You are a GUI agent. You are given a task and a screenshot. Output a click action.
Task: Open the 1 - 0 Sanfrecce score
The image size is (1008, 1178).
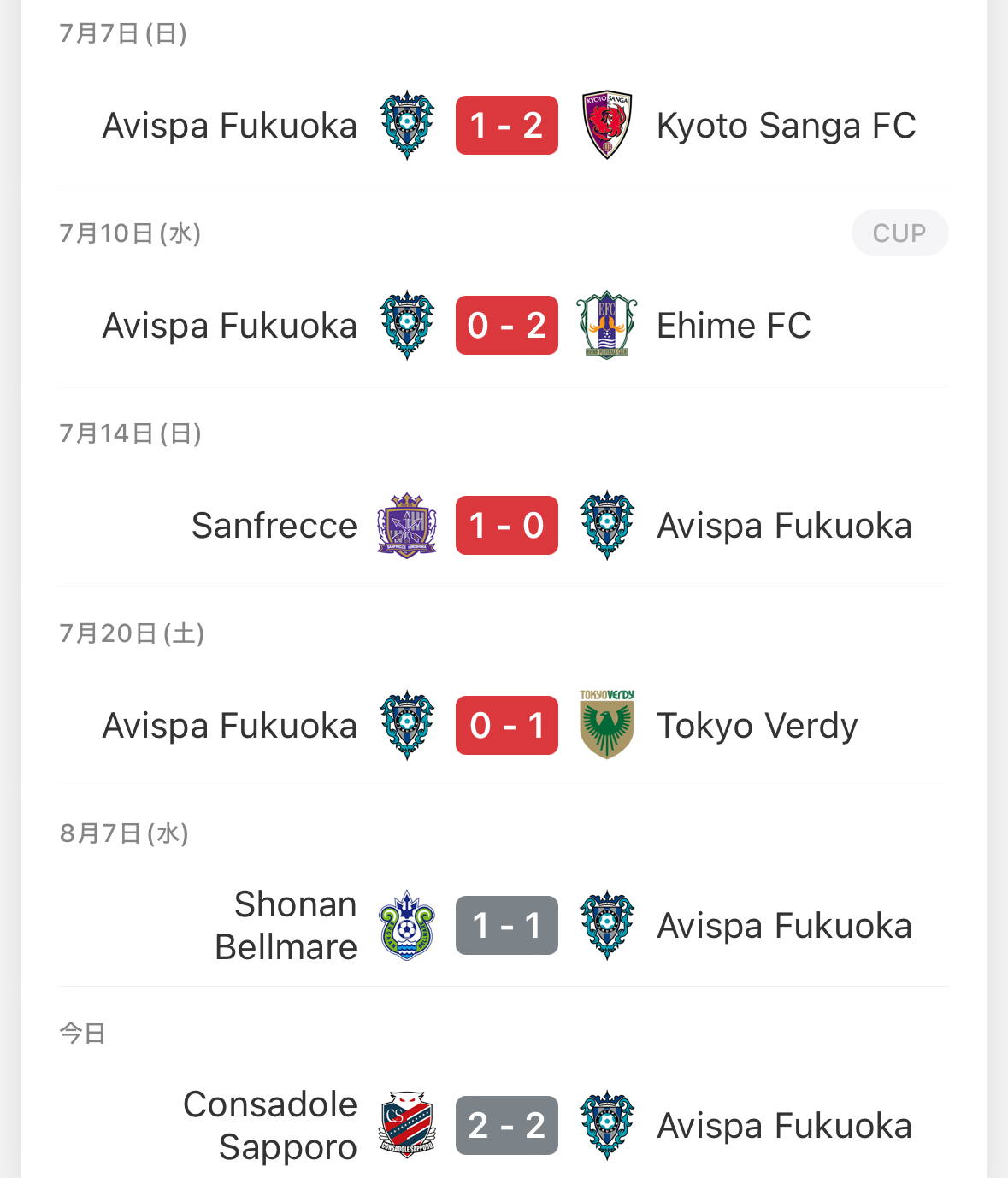coord(507,526)
